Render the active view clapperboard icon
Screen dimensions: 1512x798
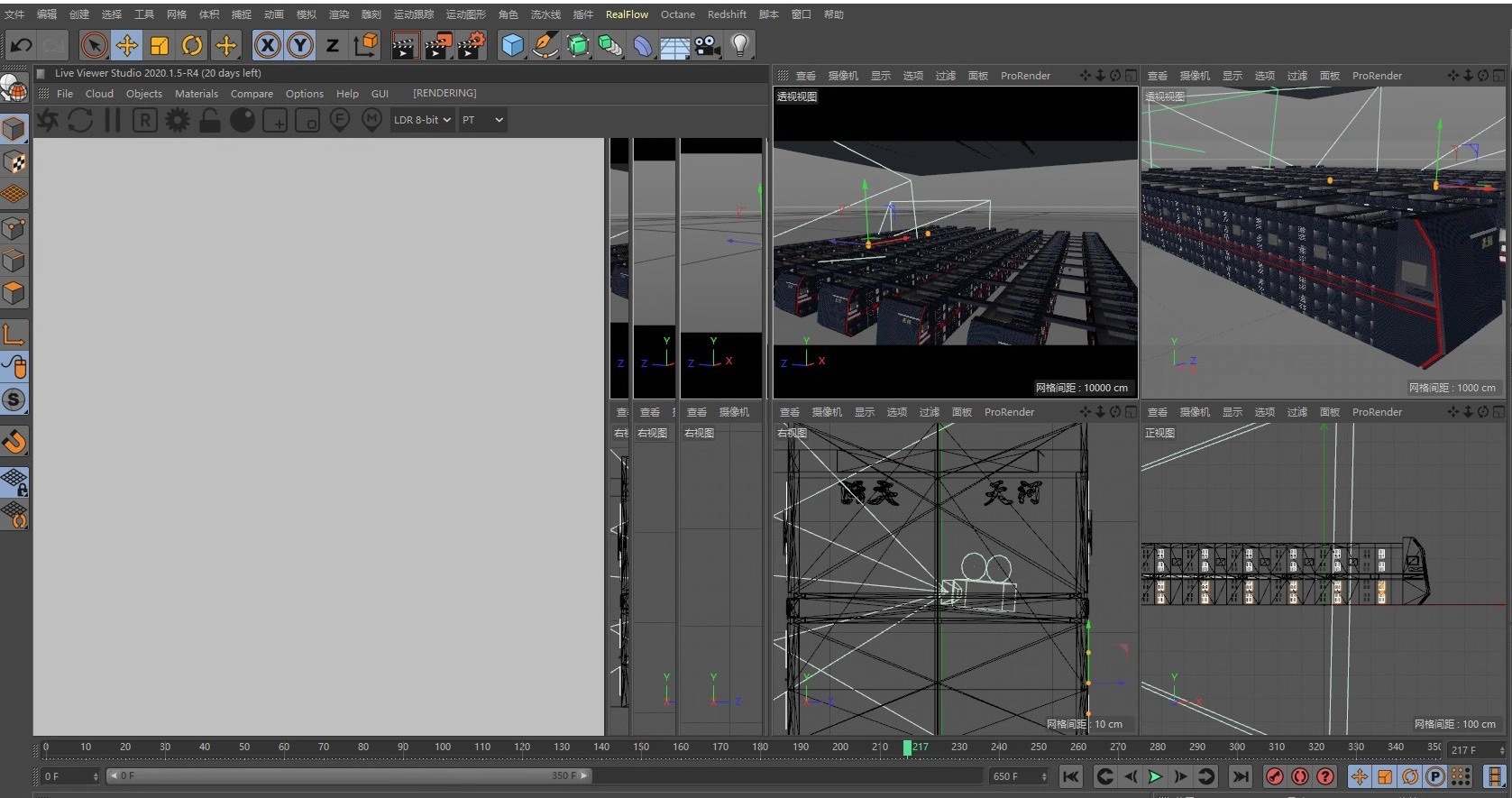(405, 45)
